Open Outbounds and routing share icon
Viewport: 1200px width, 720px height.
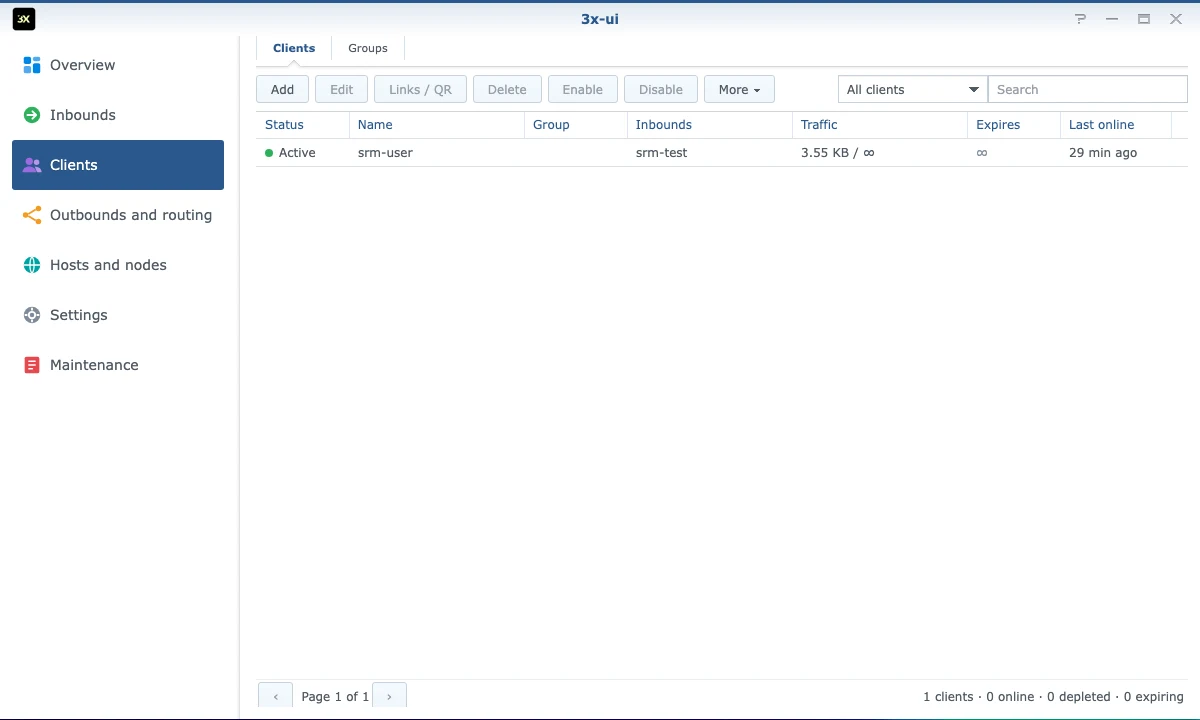(32, 215)
